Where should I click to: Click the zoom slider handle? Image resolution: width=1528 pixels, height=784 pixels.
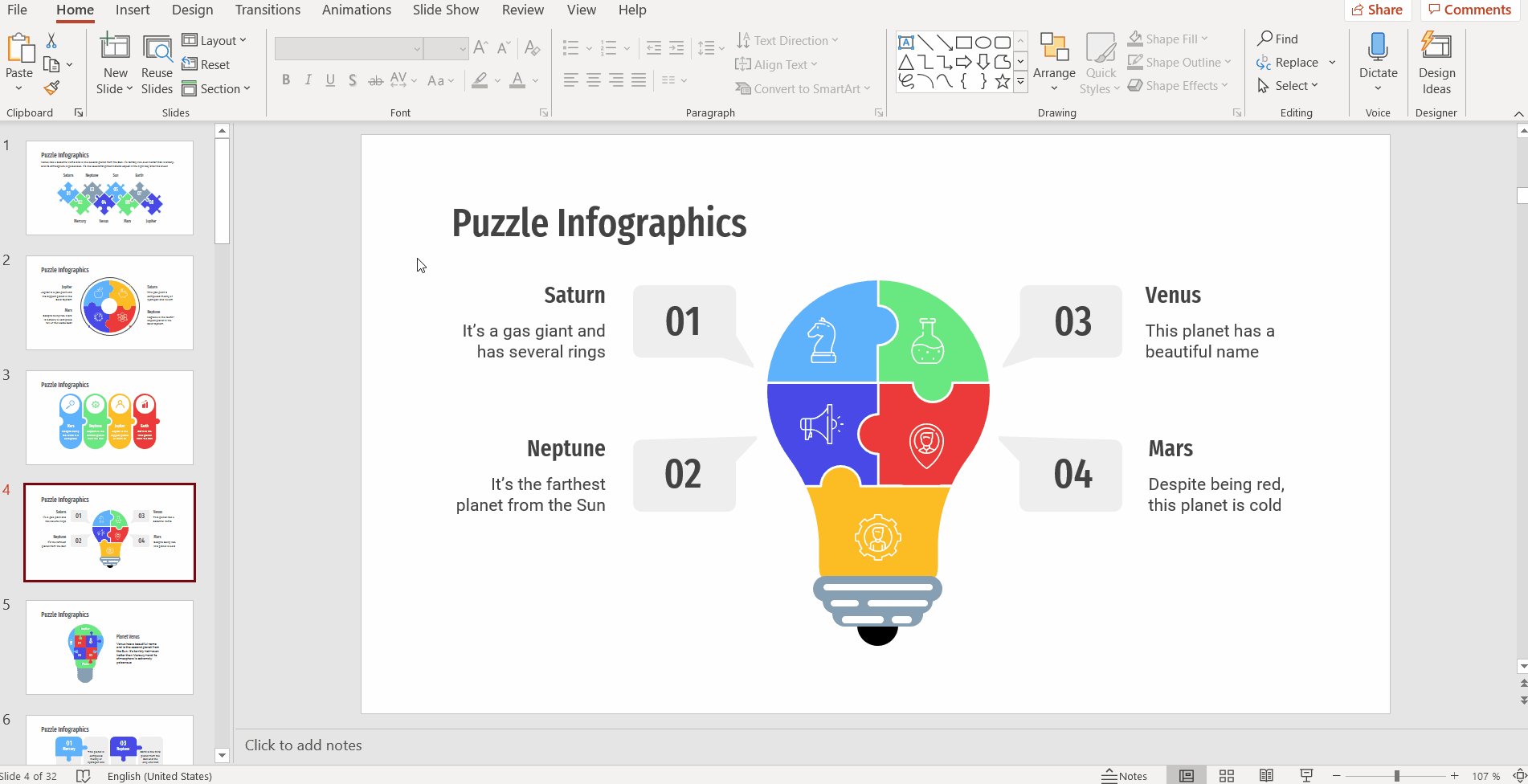tap(1397, 776)
